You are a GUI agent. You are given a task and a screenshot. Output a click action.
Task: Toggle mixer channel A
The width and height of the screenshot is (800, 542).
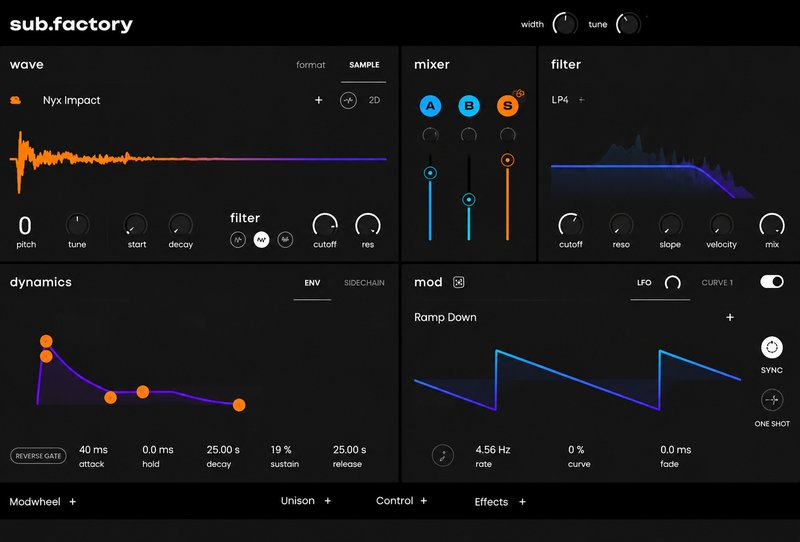pyautogui.click(x=430, y=106)
